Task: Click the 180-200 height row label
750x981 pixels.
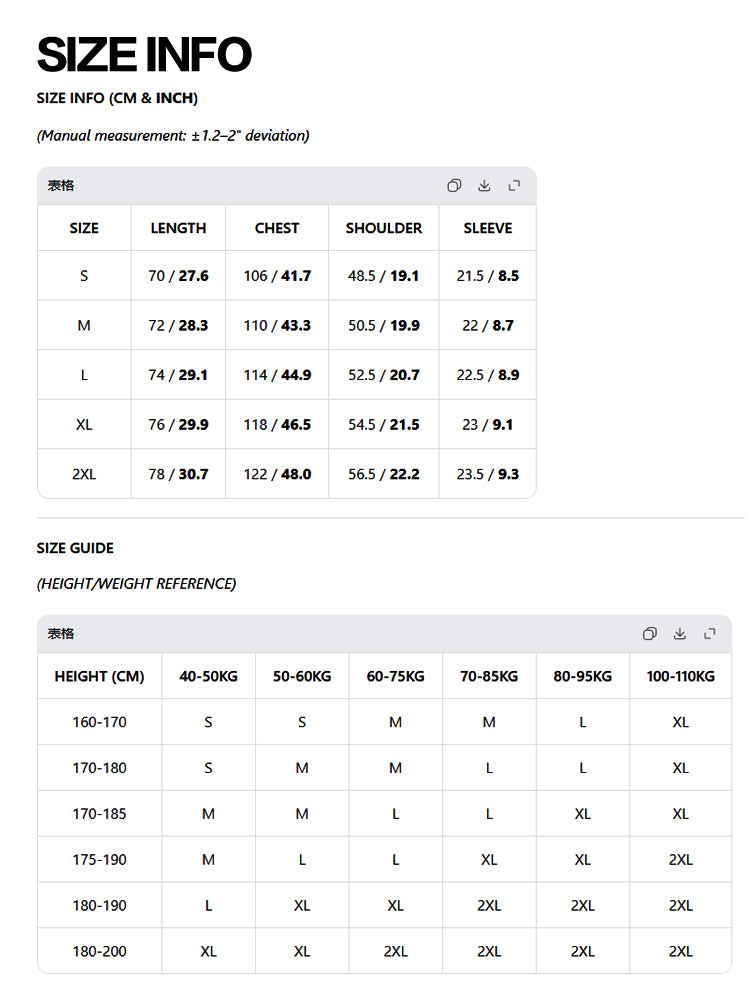Action: pos(99,952)
